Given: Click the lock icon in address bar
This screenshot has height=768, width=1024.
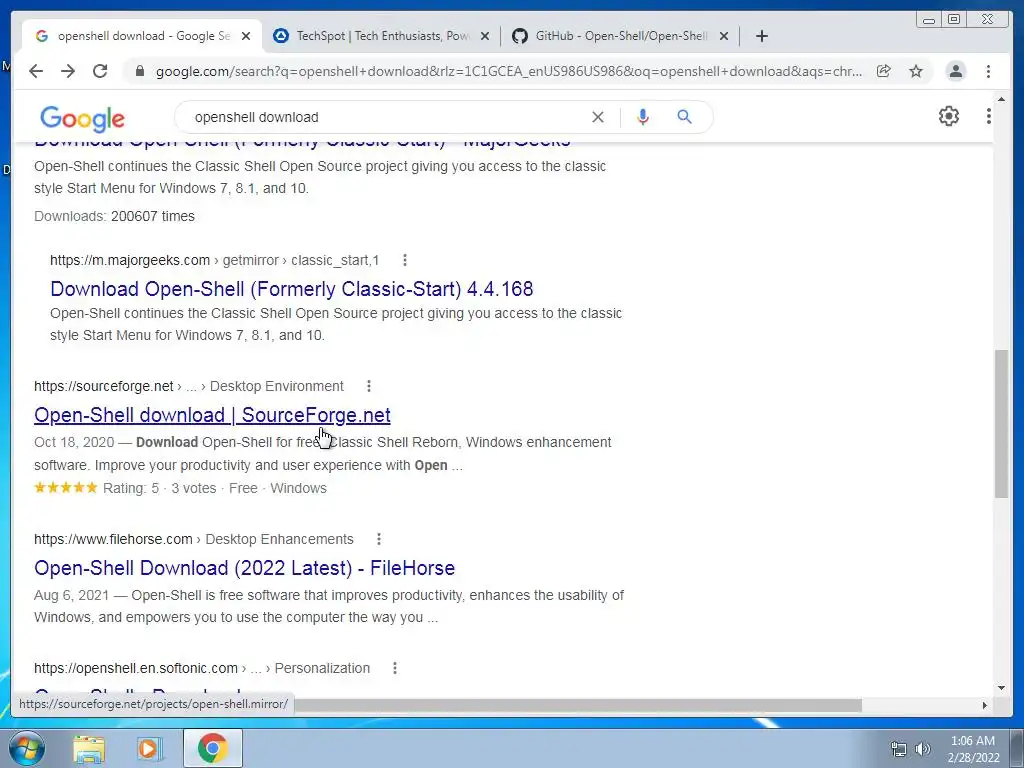Looking at the screenshot, I should [139, 71].
